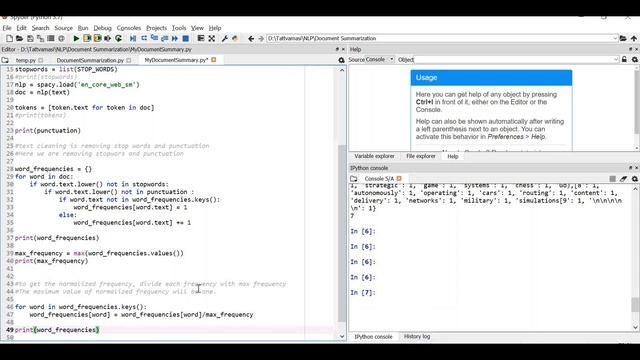The height and width of the screenshot is (360, 640).
Task: Expand the working directory path dropdown
Action: coord(615,38)
